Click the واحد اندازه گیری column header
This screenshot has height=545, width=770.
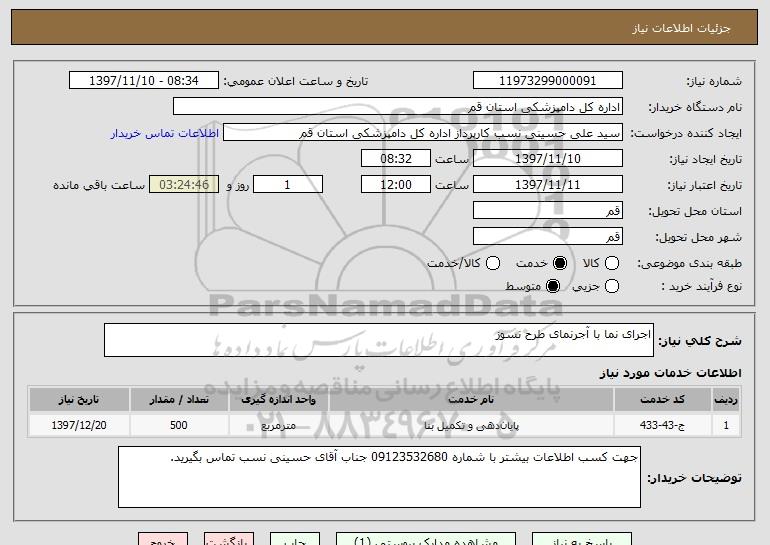pos(278,400)
